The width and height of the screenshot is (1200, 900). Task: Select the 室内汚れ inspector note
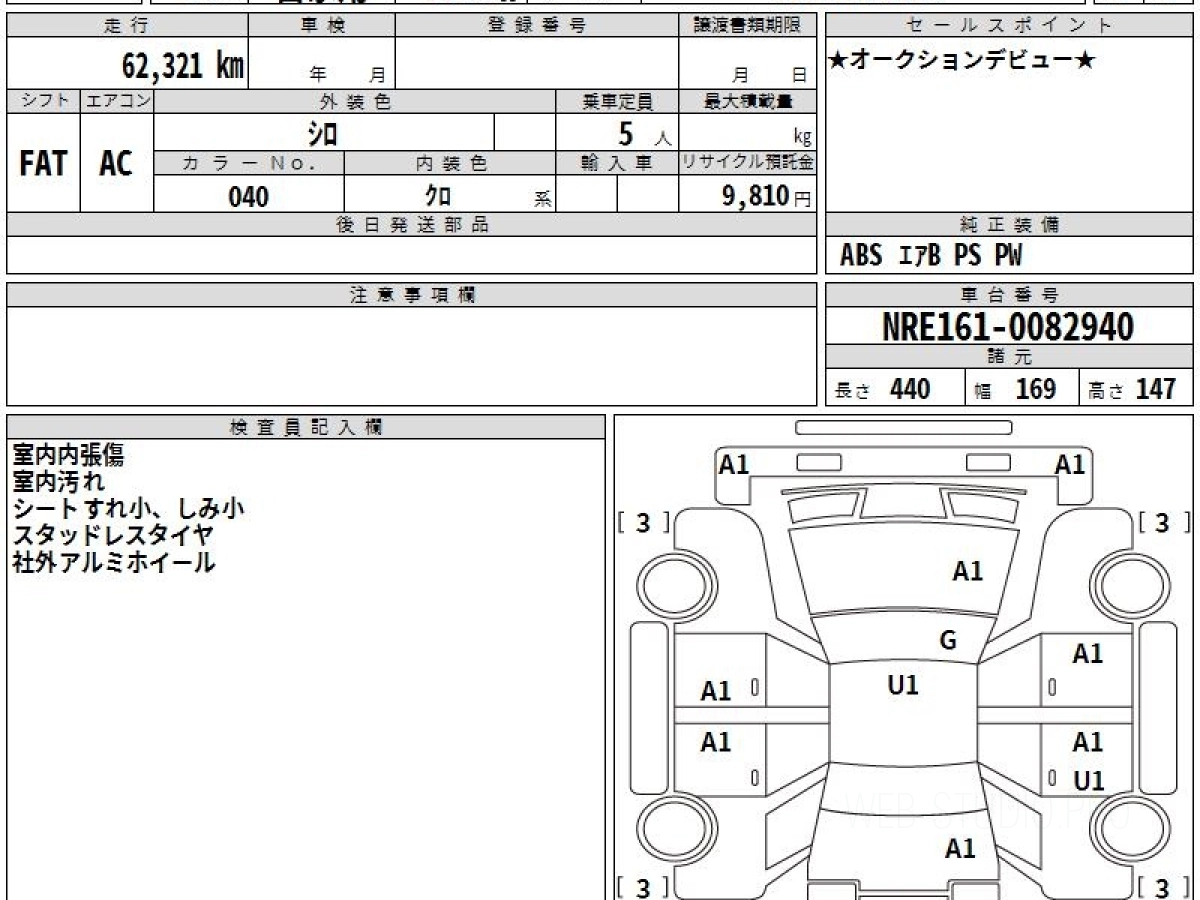click(x=58, y=482)
